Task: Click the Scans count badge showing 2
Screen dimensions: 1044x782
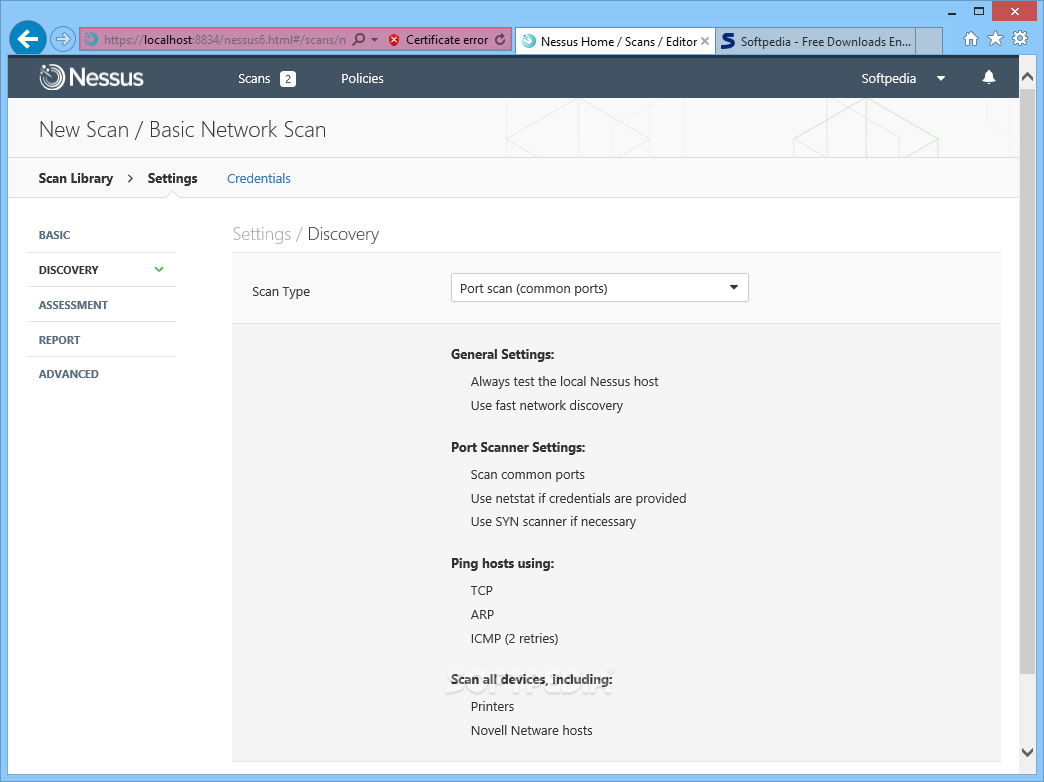Action: pyautogui.click(x=288, y=79)
